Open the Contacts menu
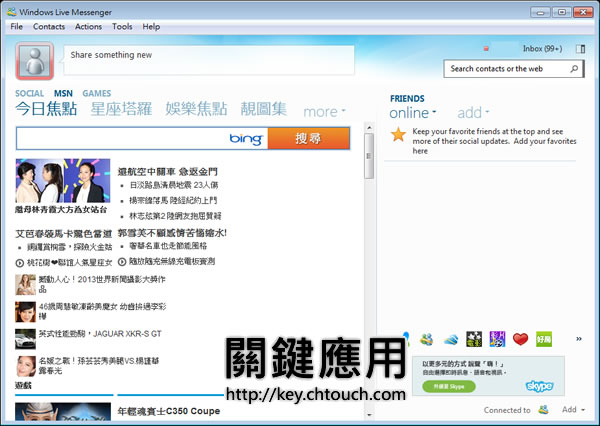The image size is (600, 426). 49,26
